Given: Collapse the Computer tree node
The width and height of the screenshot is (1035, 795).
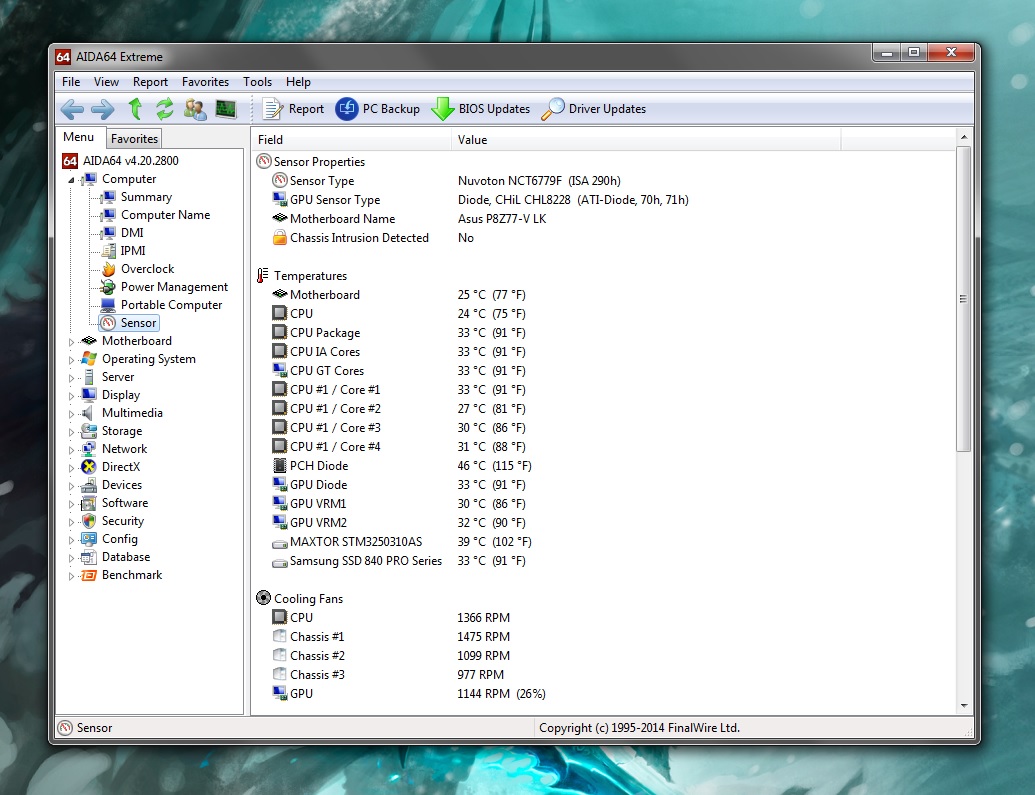Looking at the screenshot, I should tap(71, 180).
